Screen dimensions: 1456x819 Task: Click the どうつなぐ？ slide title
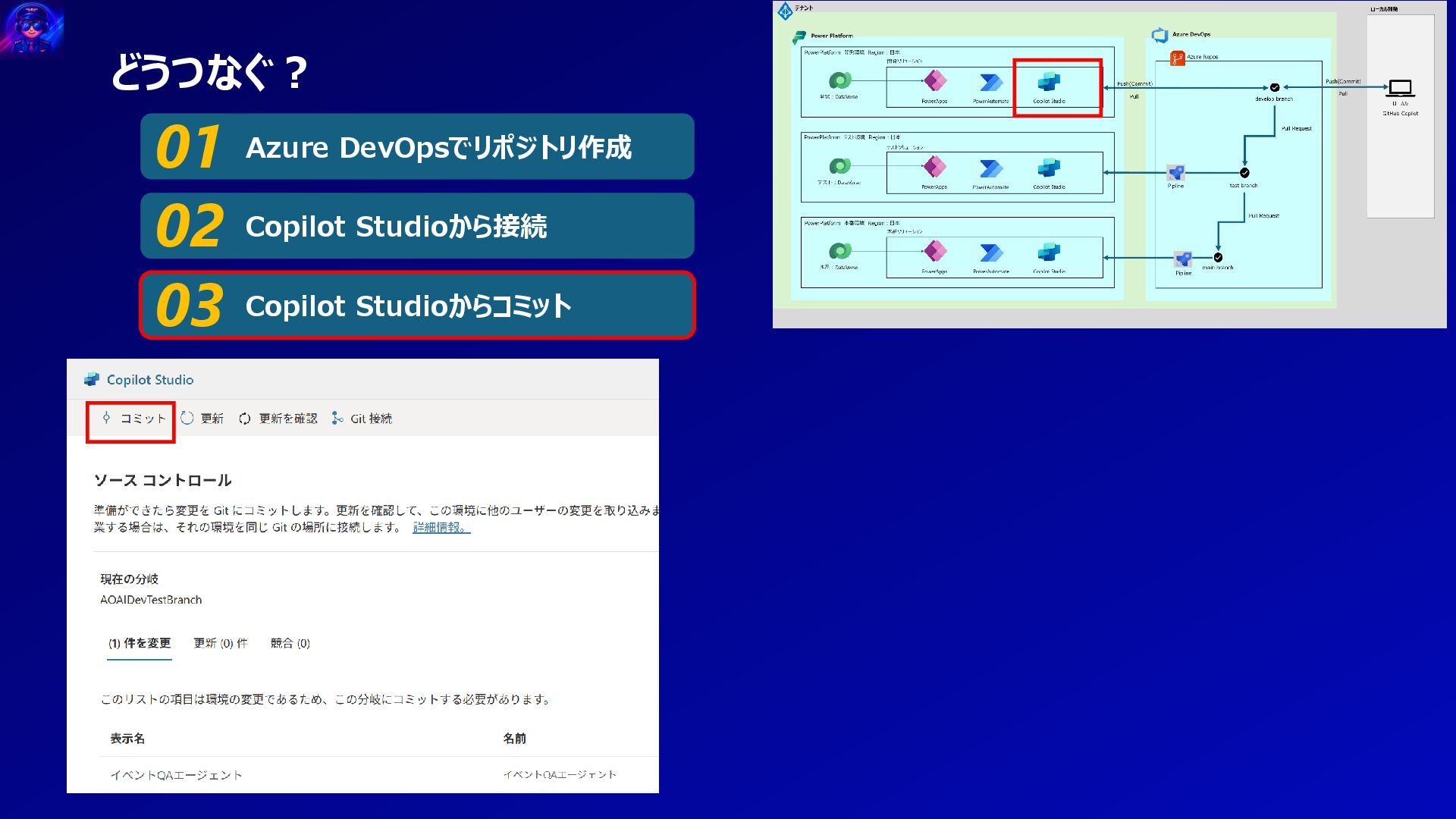click(210, 72)
